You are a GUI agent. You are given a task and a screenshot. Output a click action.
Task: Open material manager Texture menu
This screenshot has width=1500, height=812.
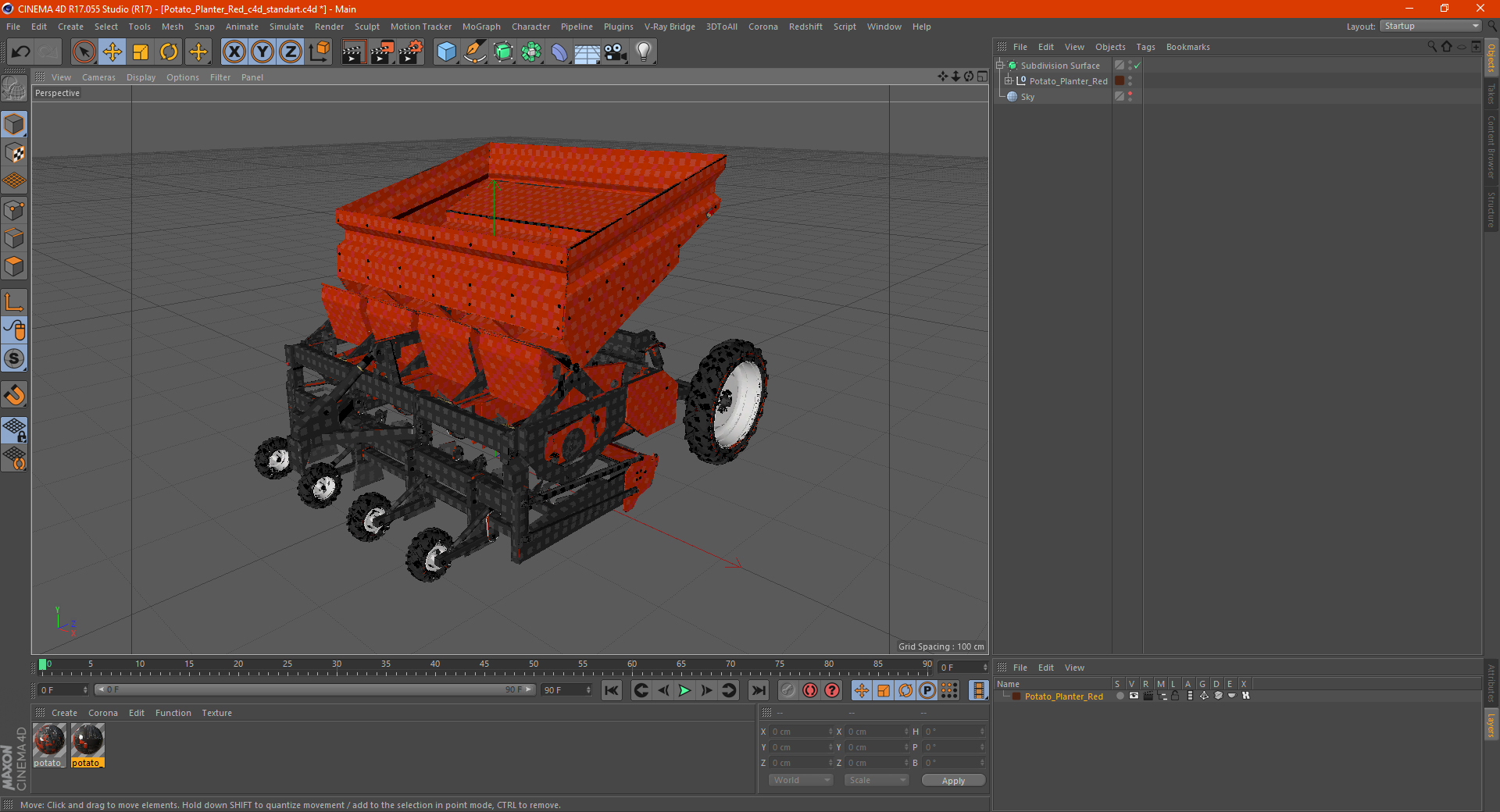pyautogui.click(x=216, y=713)
